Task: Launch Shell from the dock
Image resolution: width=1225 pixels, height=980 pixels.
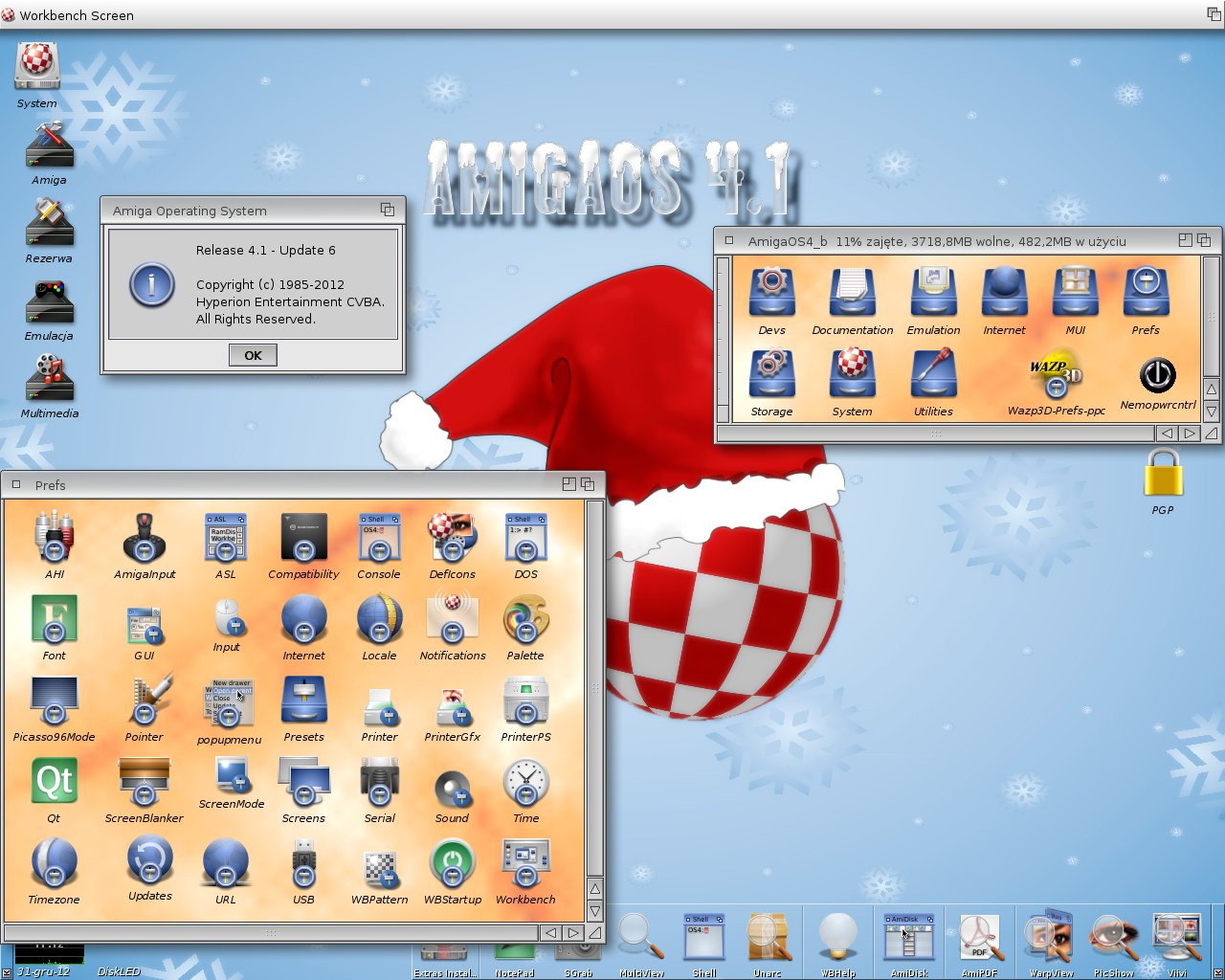Action: [x=703, y=937]
